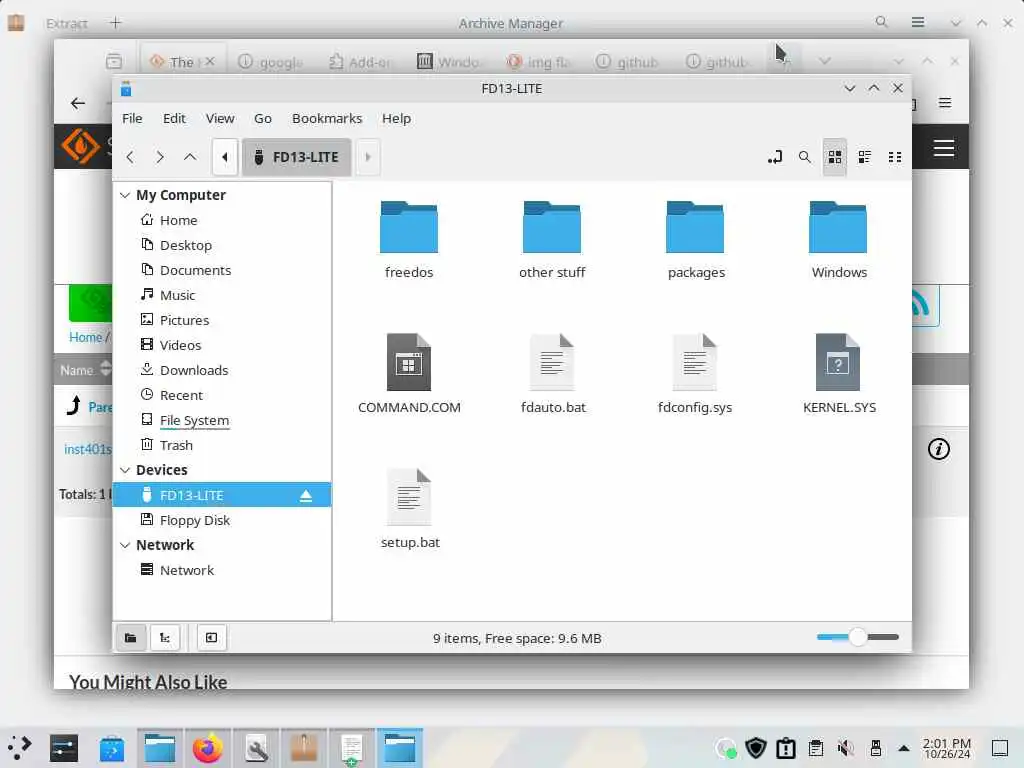The height and width of the screenshot is (768, 1024).
Task: Go back with the back arrow
Action: pos(130,157)
